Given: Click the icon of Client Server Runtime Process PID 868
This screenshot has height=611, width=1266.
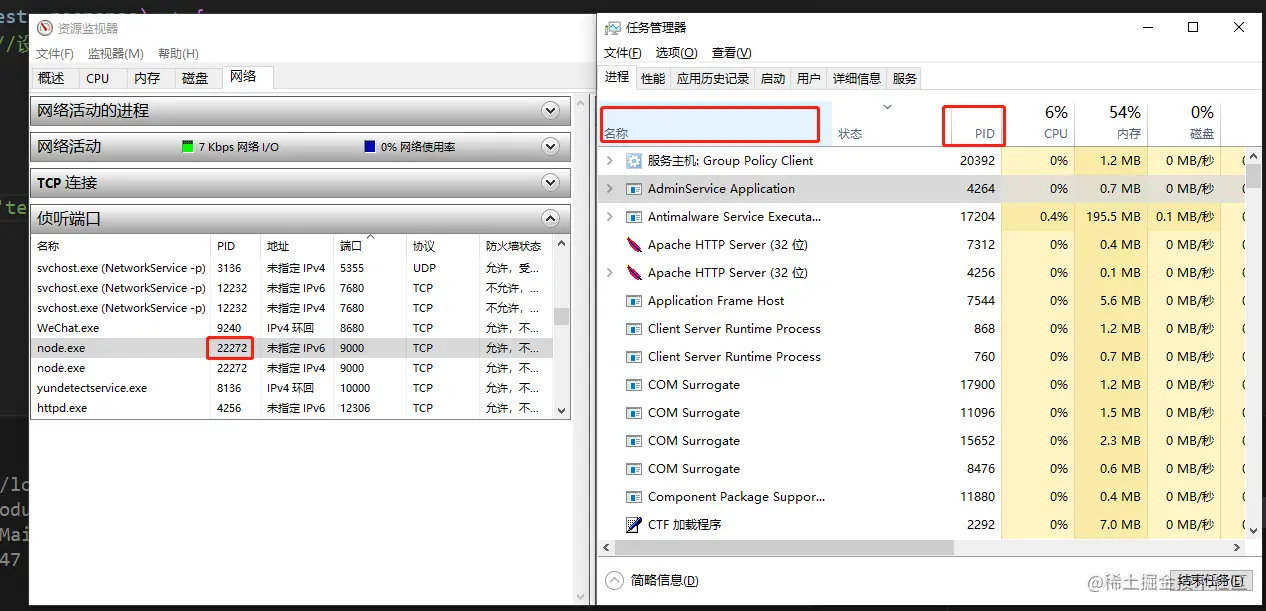Looking at the screenshot, I should point(633,328).
